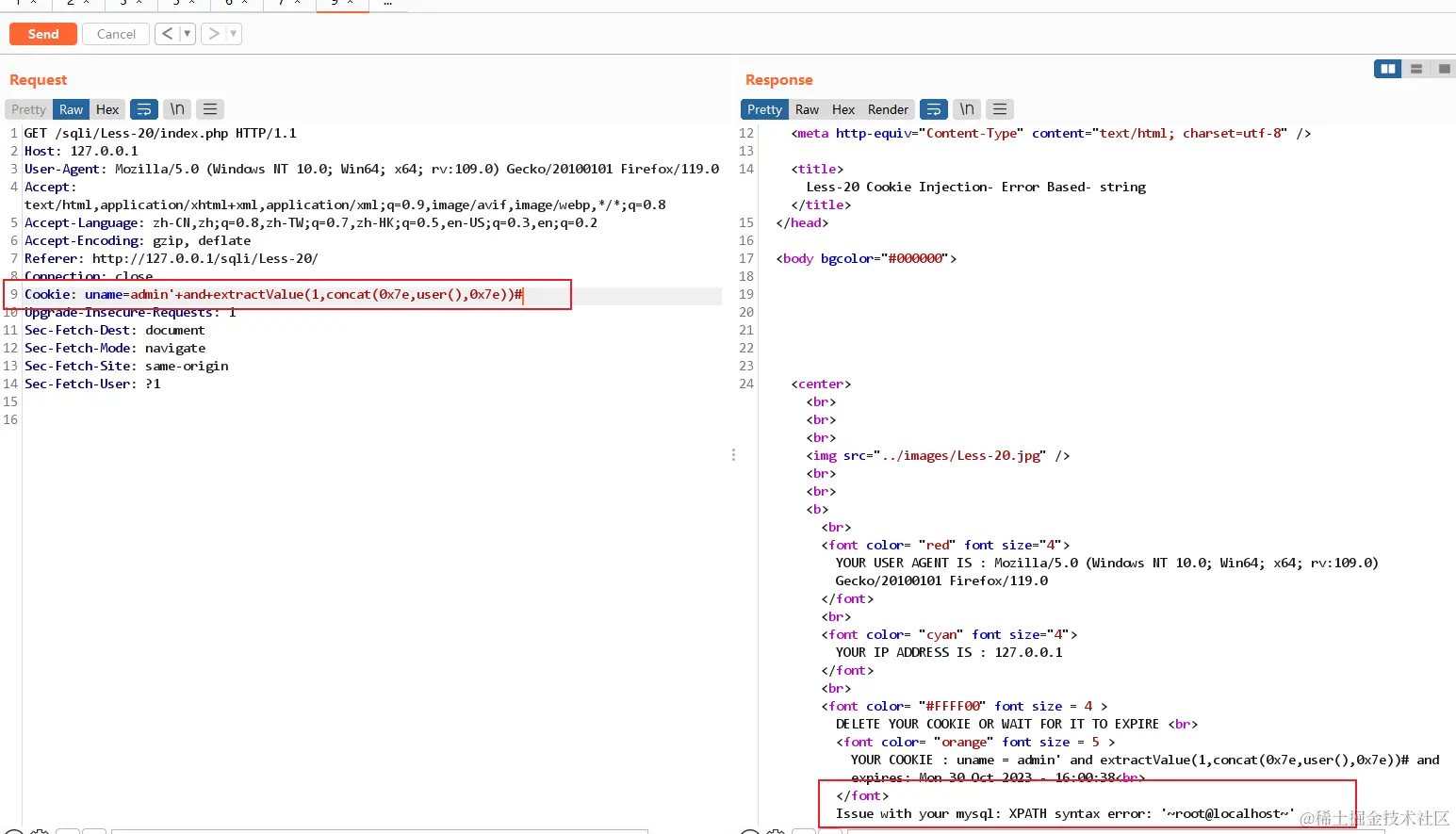This screenshot has width=1456, height=834.
Task: Choose side-by-side layout icon
Action: [1387, 69]
